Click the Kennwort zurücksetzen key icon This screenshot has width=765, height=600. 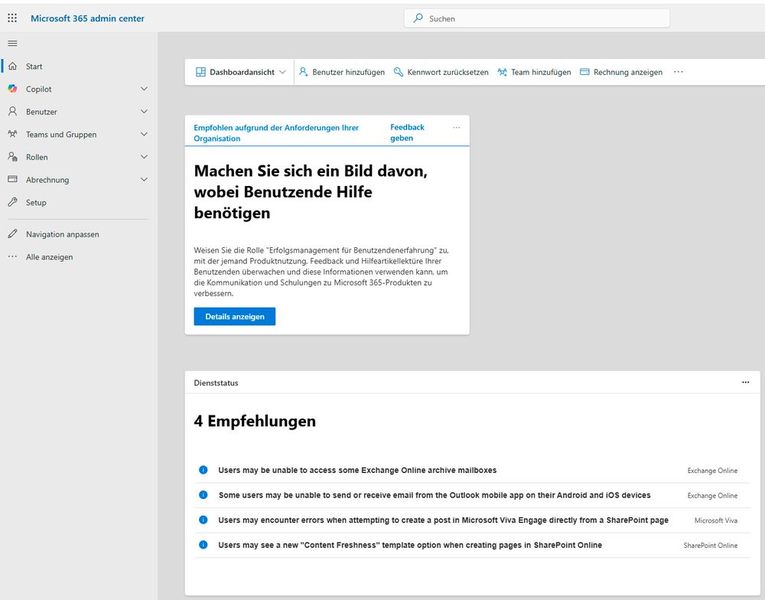(x=398, y=72)
